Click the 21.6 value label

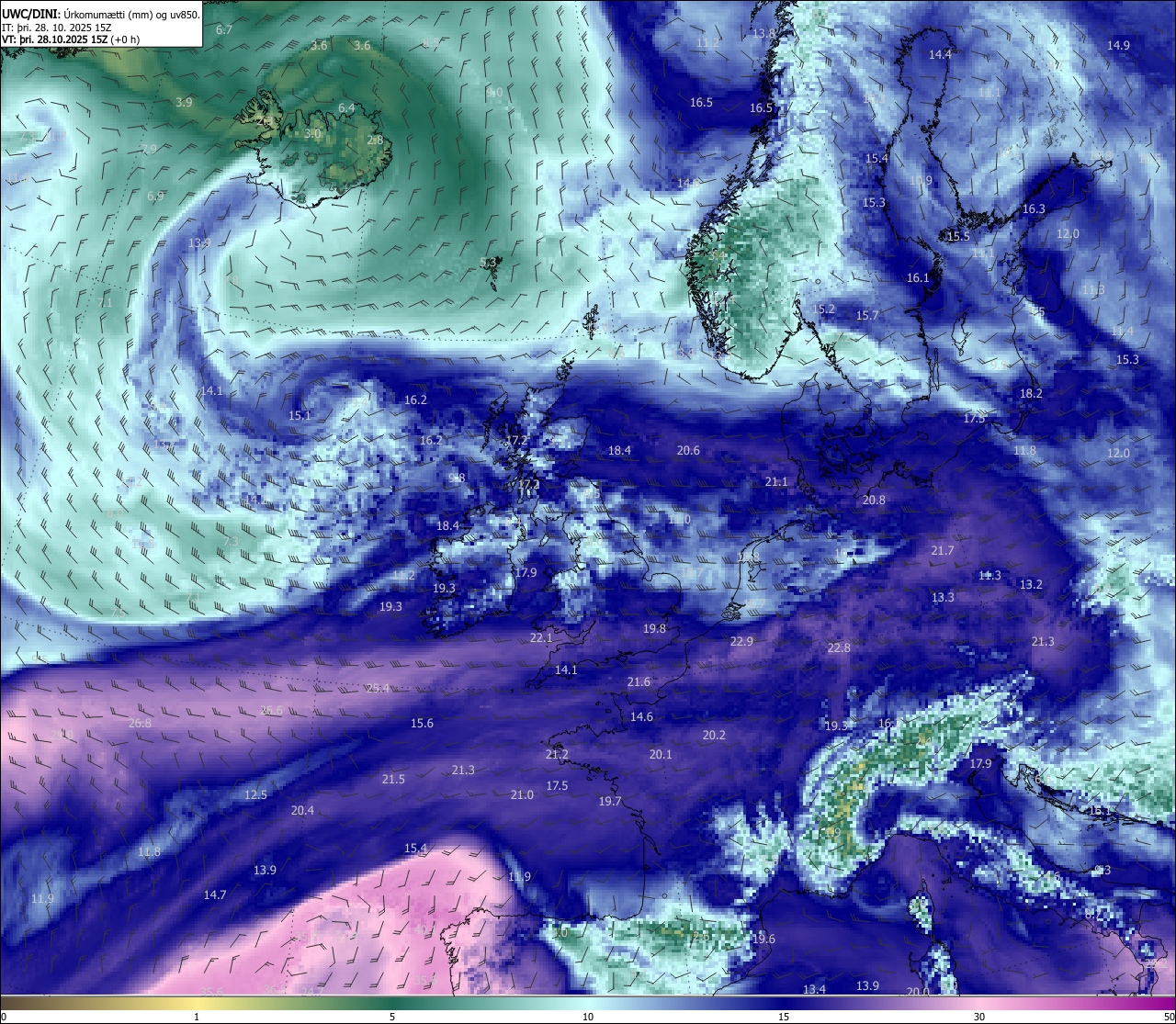click(x=639, y=682)
